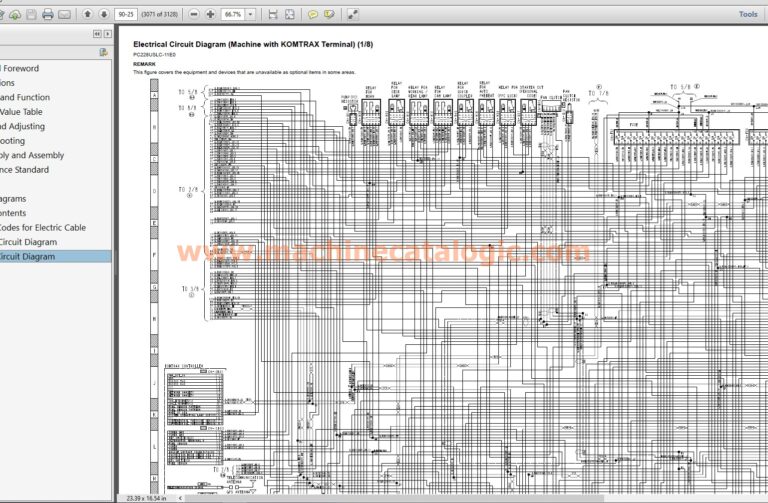Click the horizontal scrollbar left arrow

coord(180,499)
